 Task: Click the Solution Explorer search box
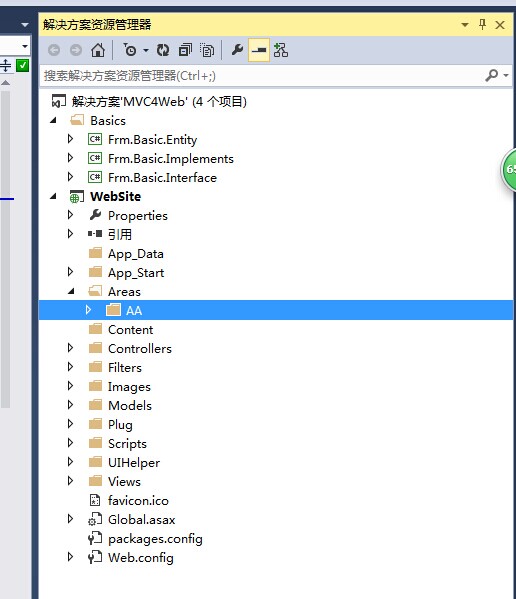pyautogui.click(x=262, y=76)
